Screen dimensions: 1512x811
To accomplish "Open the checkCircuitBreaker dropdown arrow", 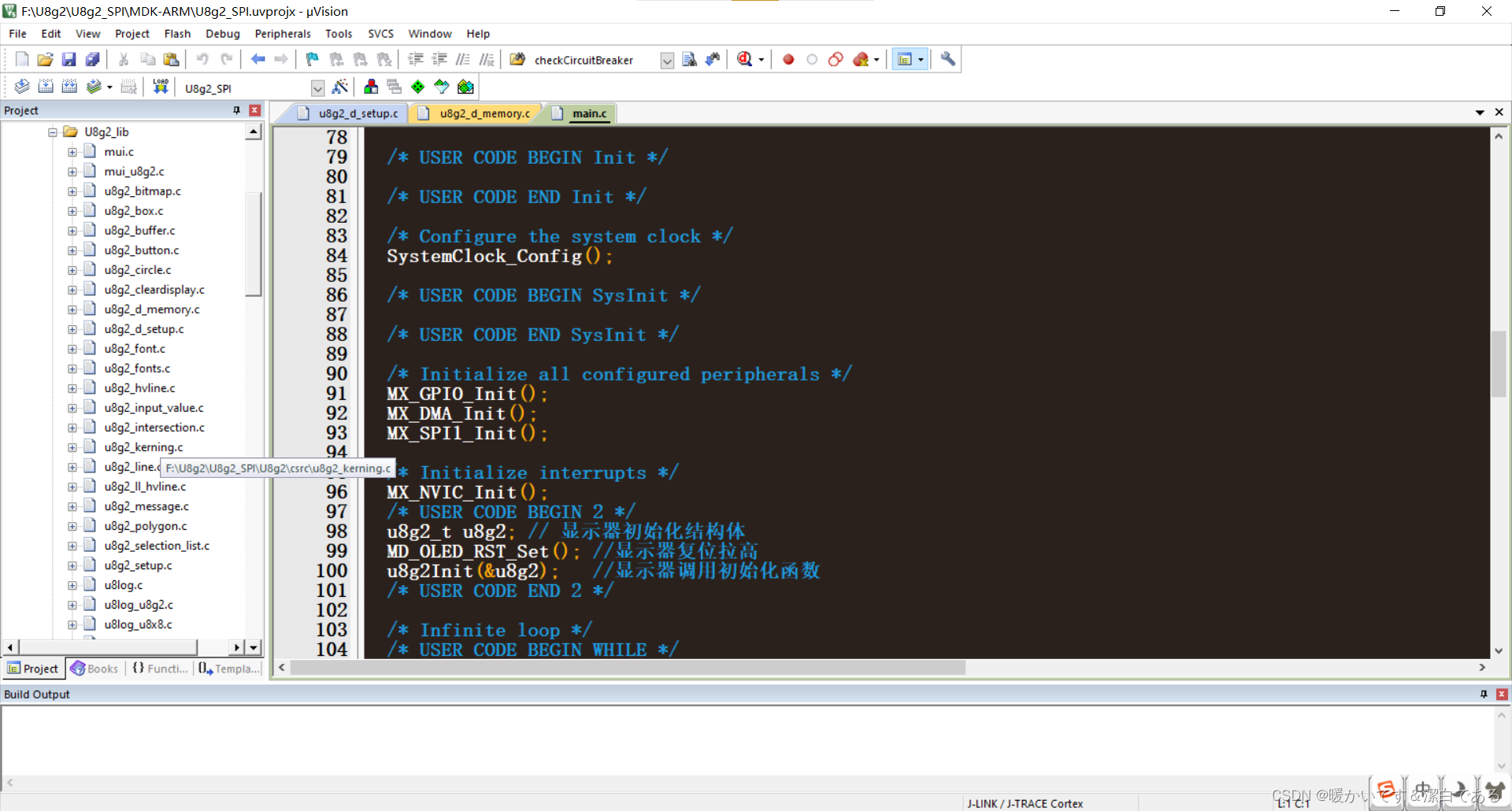I will pyautogui.click(x=666, y=60).
